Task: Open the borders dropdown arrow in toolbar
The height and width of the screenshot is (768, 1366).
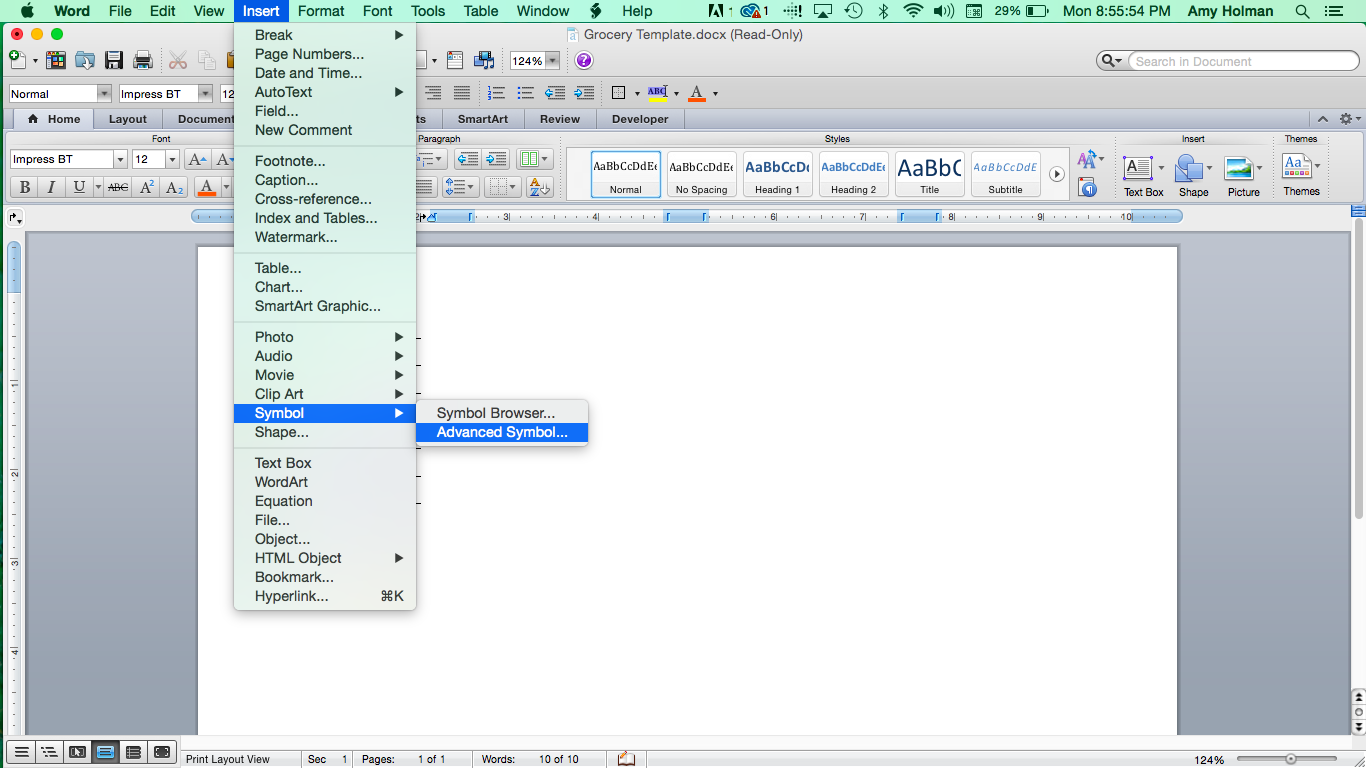Action: [637, 94]
